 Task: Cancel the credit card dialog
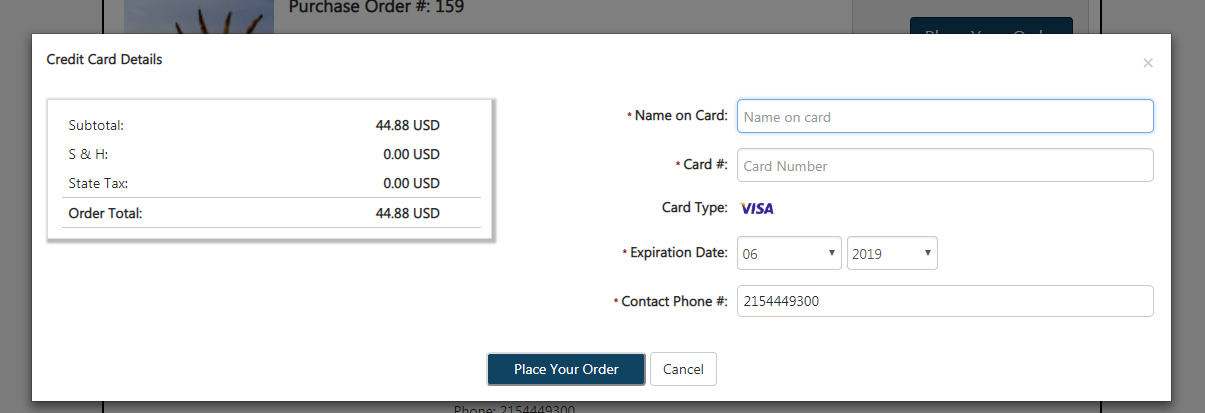(683, 369)
